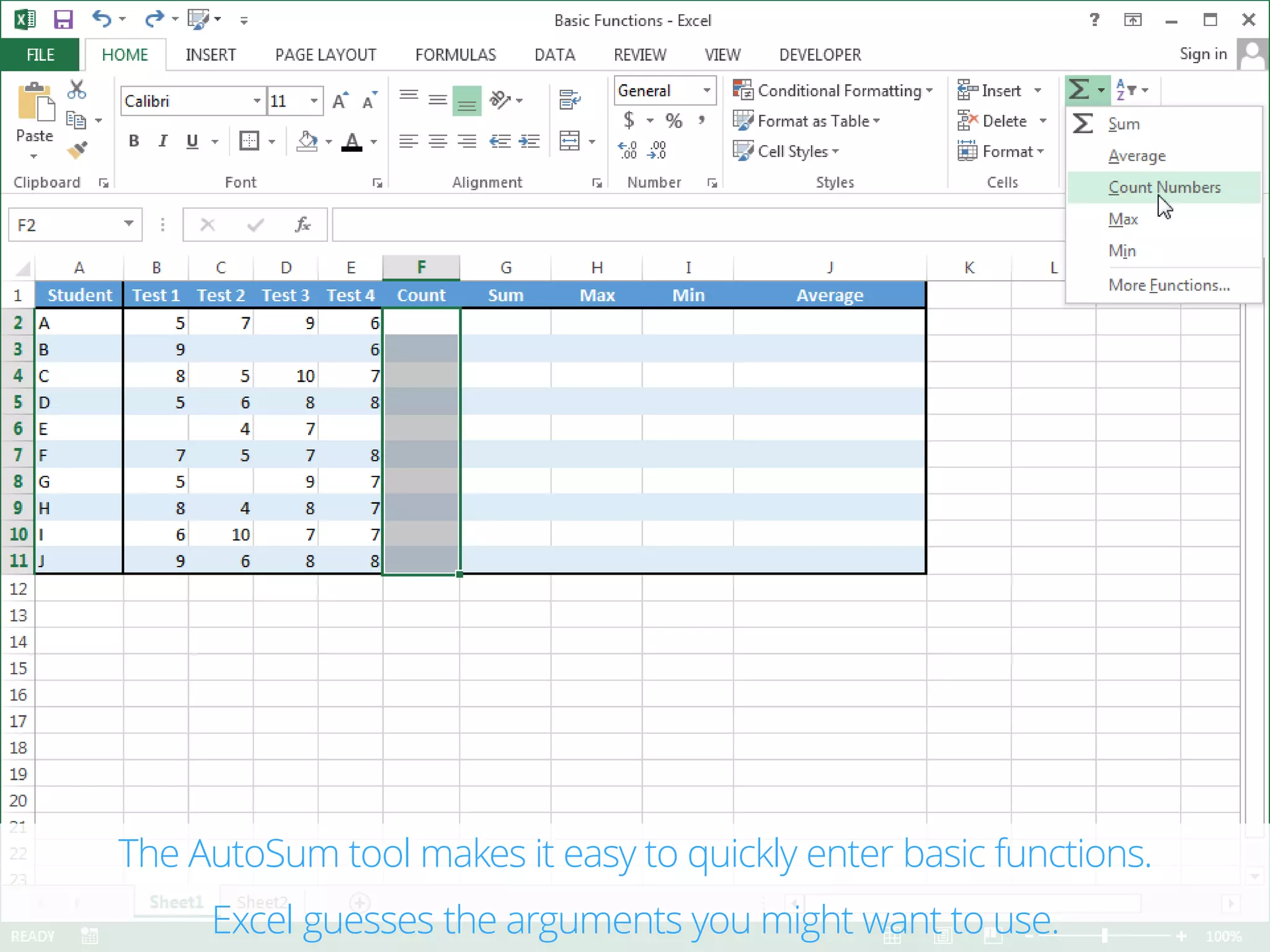This screenshot has width=1270, height=952.
Task: Click the Copy icon in Clipboard group
Action: (76, 120)
